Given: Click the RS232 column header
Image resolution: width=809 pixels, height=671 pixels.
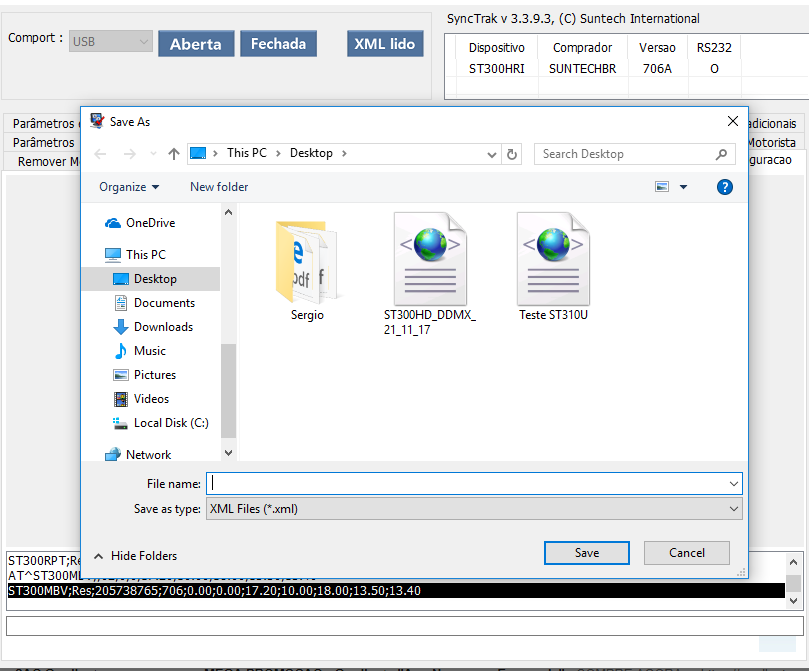Looking at the screenshot, I should point(714,47).
